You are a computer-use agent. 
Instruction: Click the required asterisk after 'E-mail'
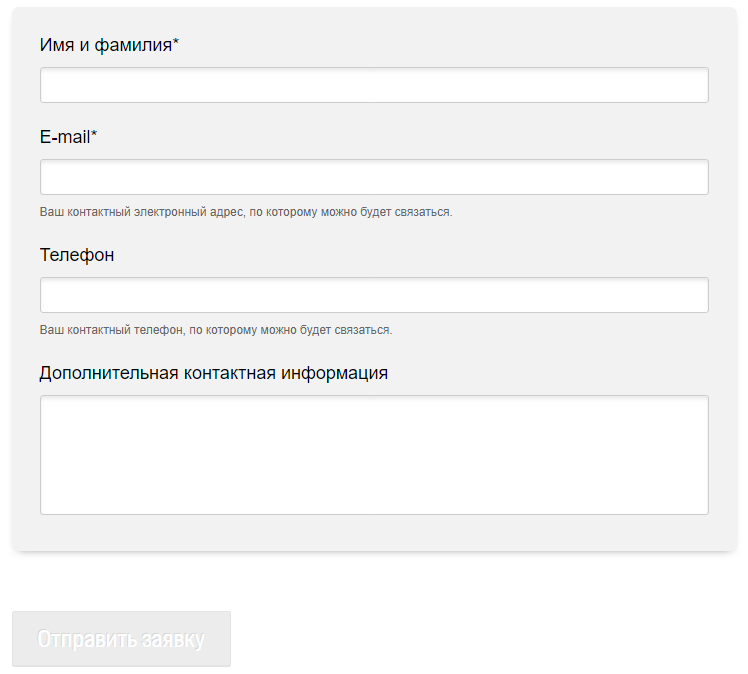click(x=94, y=135)
